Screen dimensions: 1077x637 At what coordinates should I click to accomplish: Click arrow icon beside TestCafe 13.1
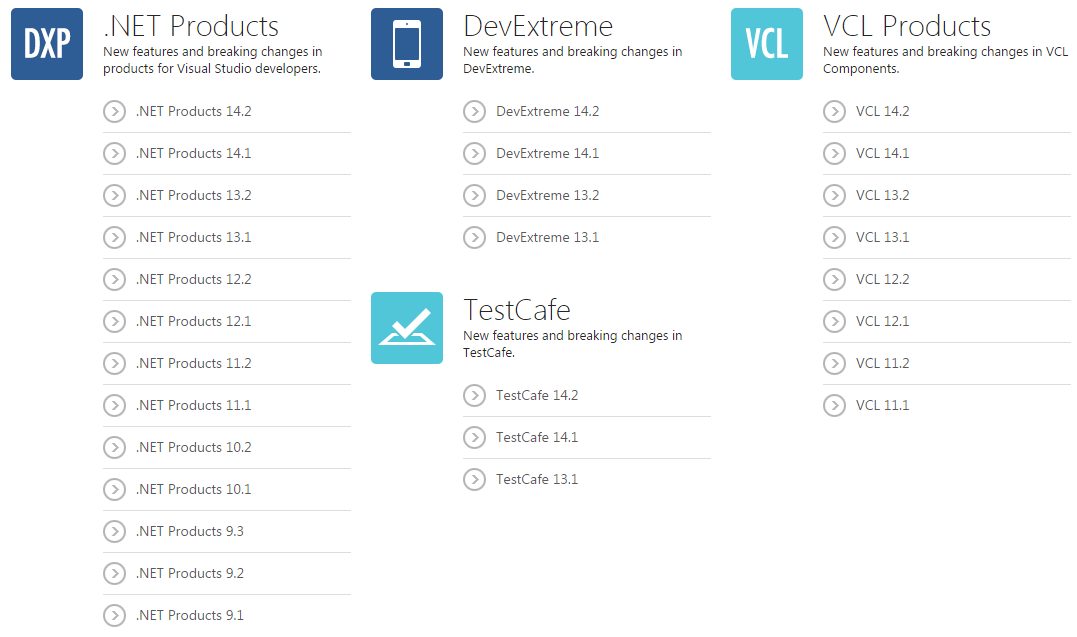click(474, 479)
